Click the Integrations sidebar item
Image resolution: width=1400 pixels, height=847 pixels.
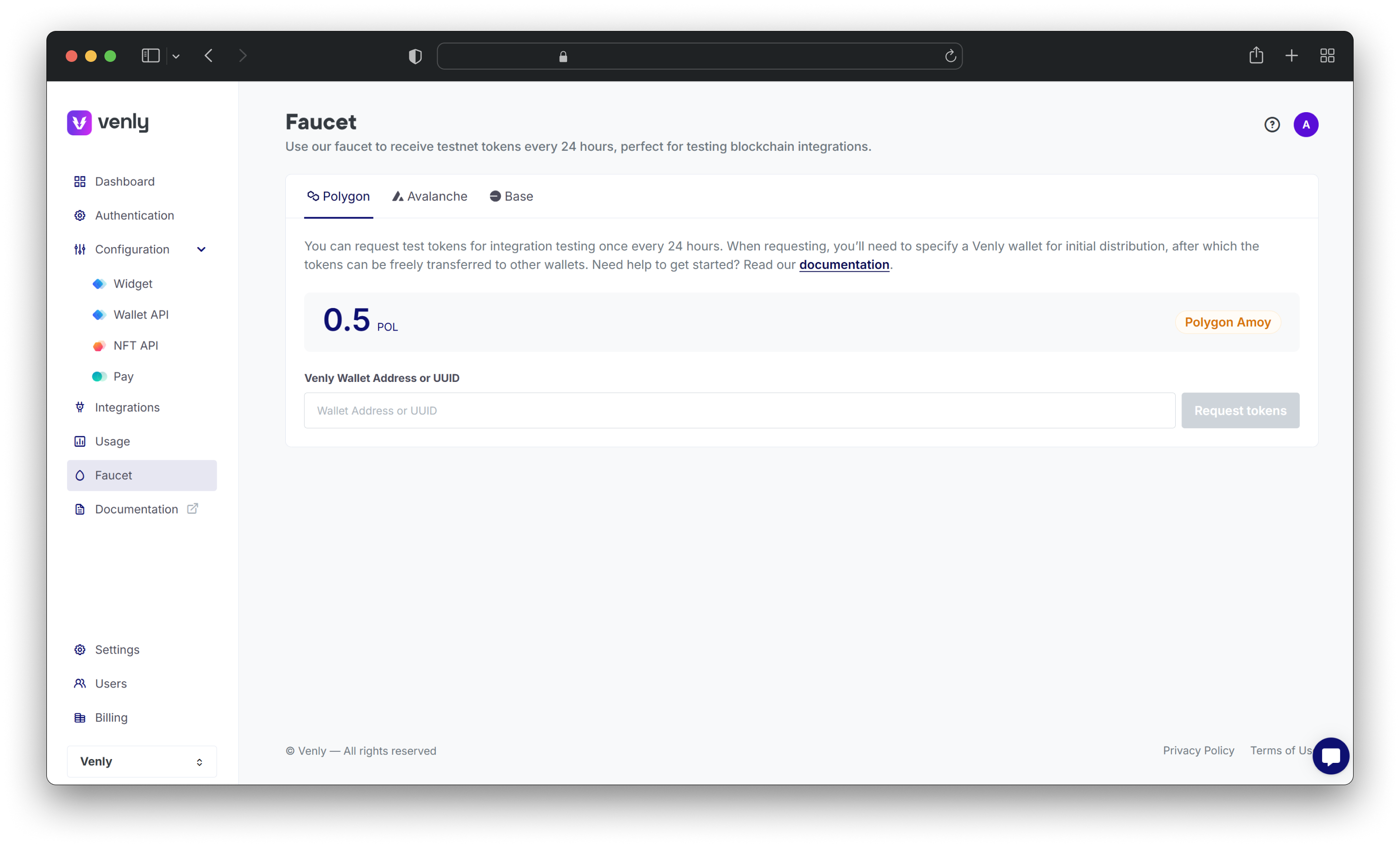(x=127, y=407)
